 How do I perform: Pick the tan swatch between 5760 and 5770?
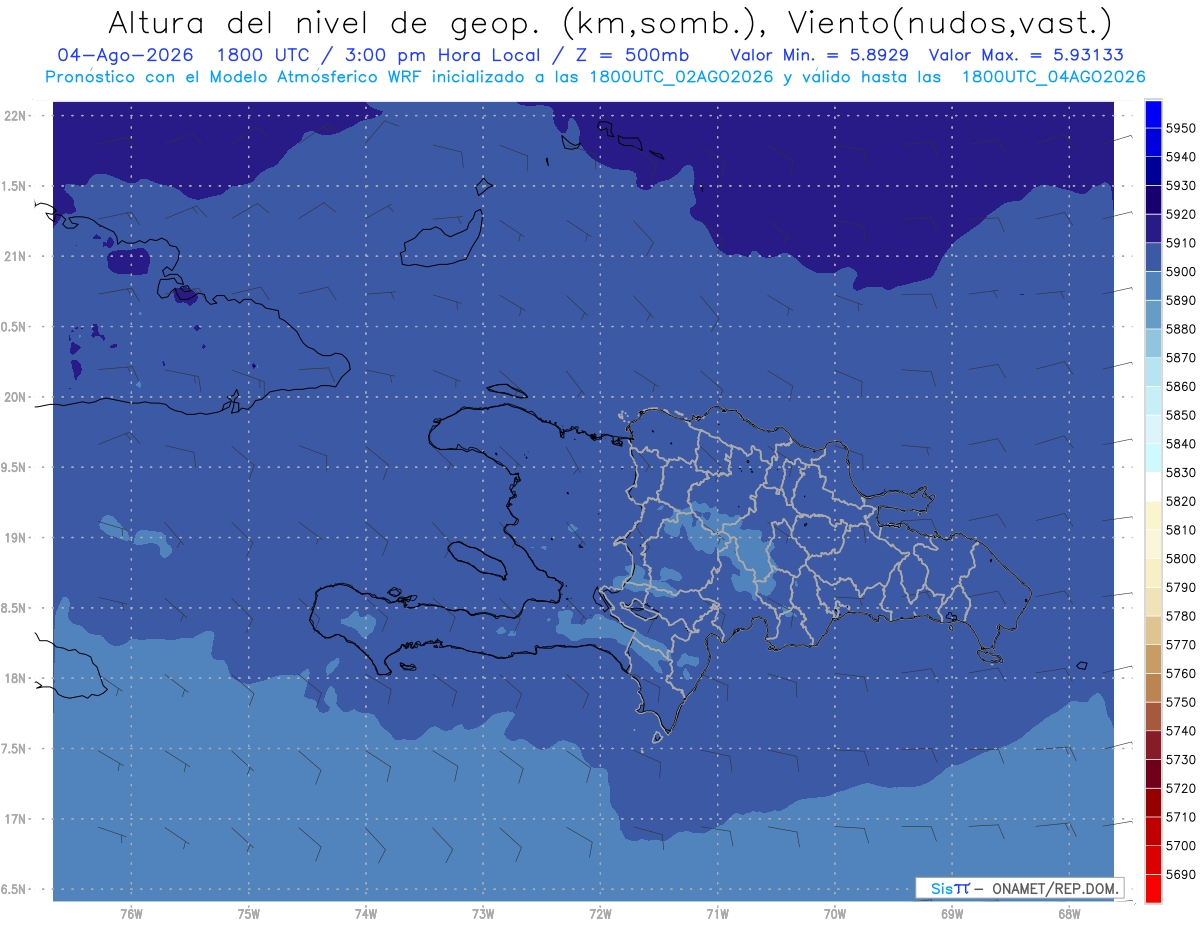tap(1153, 659)
